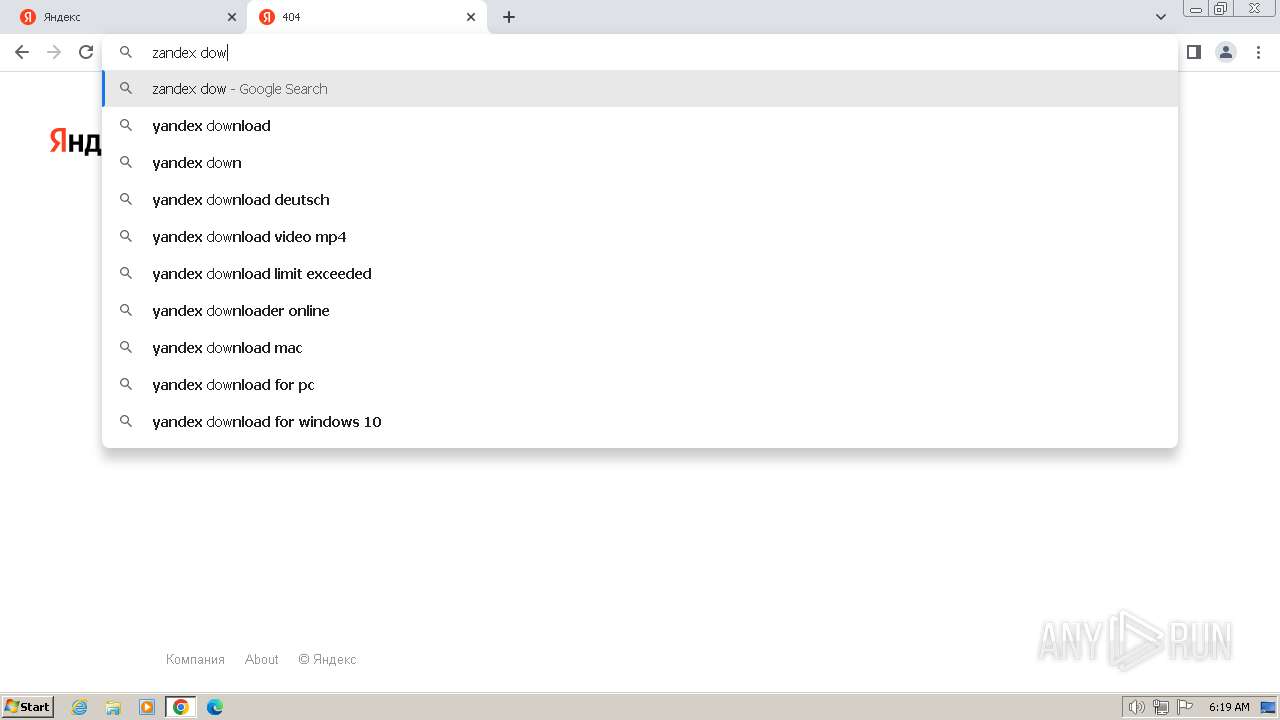
Task: Click the © Яндекс footer link
Action: point(327,659)
